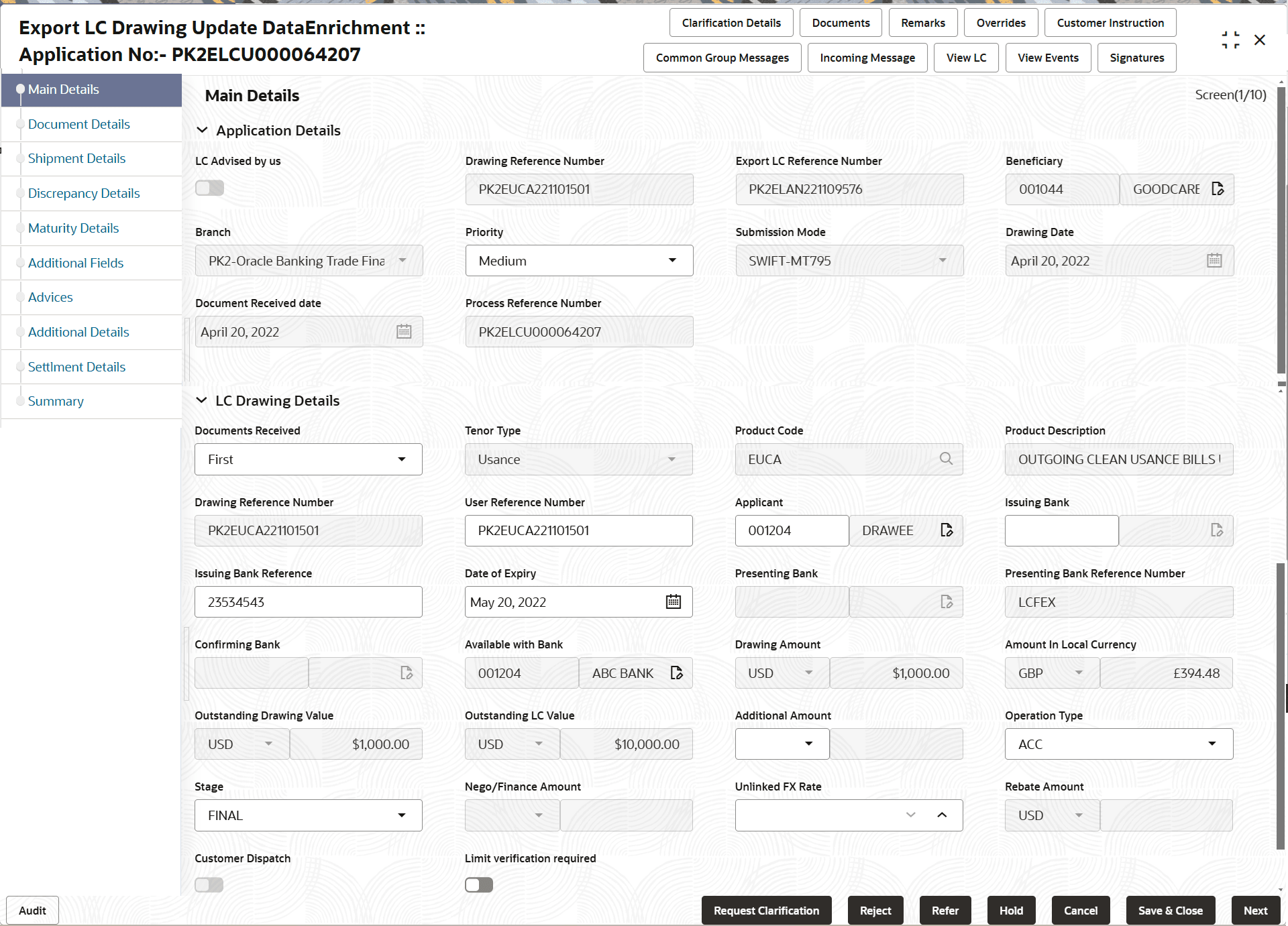Image resolution: width=1288 pixels, height=926 pixels.
Task: Open the Priority dropdown
Action: [672, 260]
